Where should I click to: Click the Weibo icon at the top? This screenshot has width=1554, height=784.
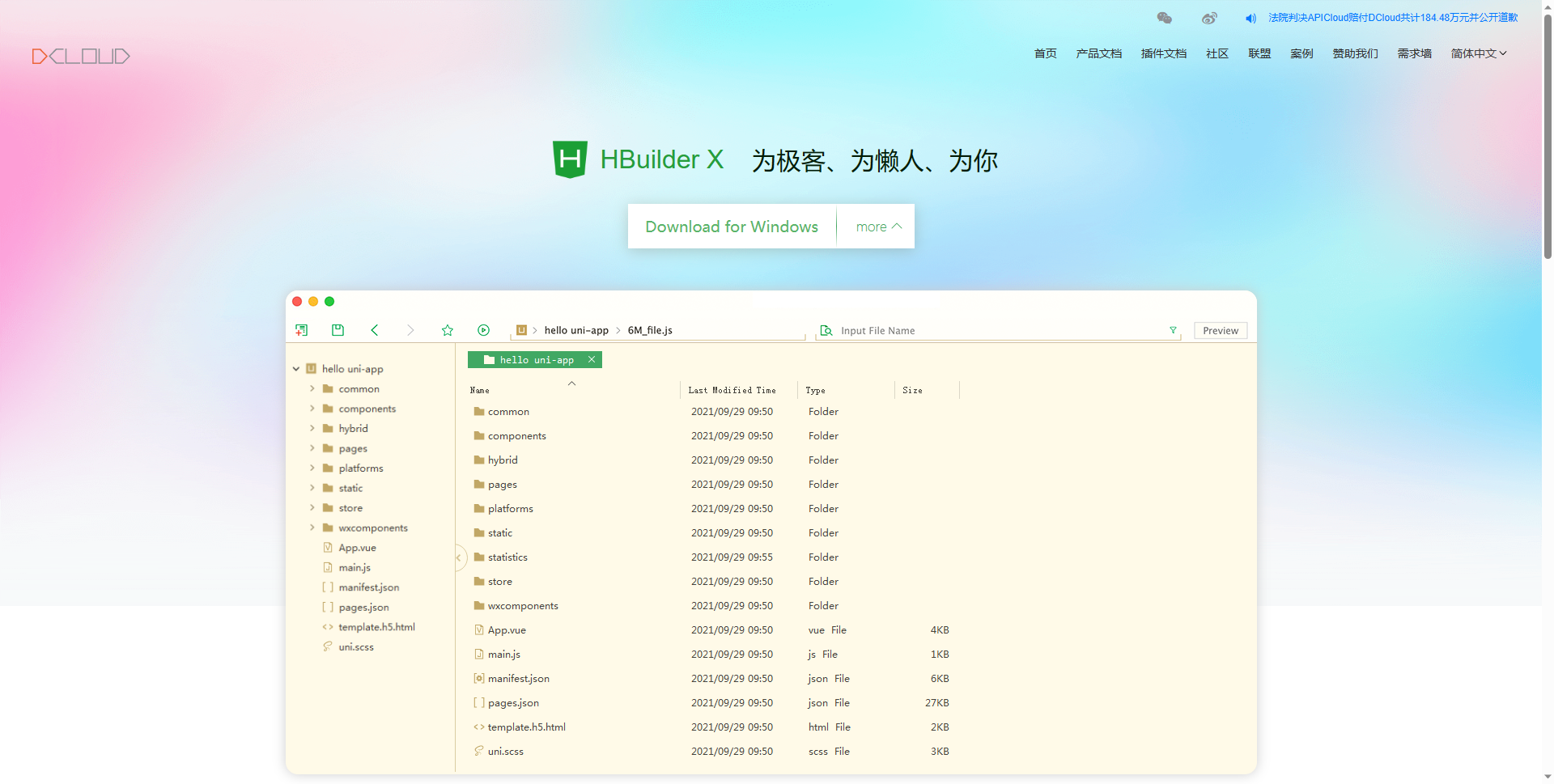[x=1209, y=17]
